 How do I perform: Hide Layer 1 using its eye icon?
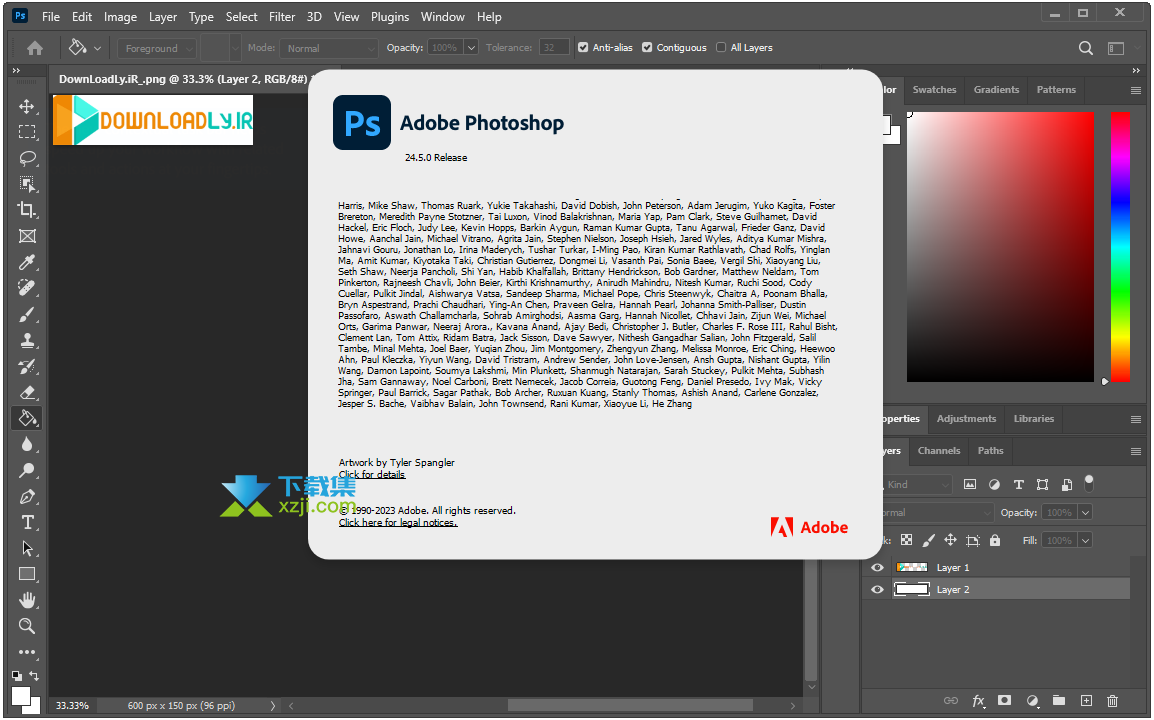pos(877,568)
